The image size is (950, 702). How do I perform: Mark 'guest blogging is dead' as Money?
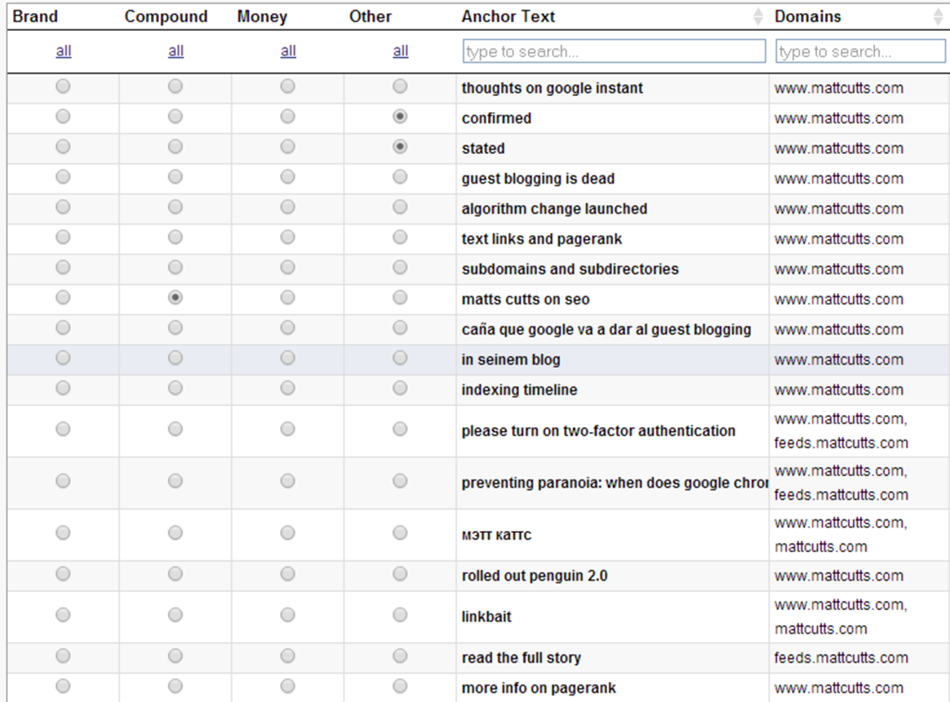pos(288,177)
